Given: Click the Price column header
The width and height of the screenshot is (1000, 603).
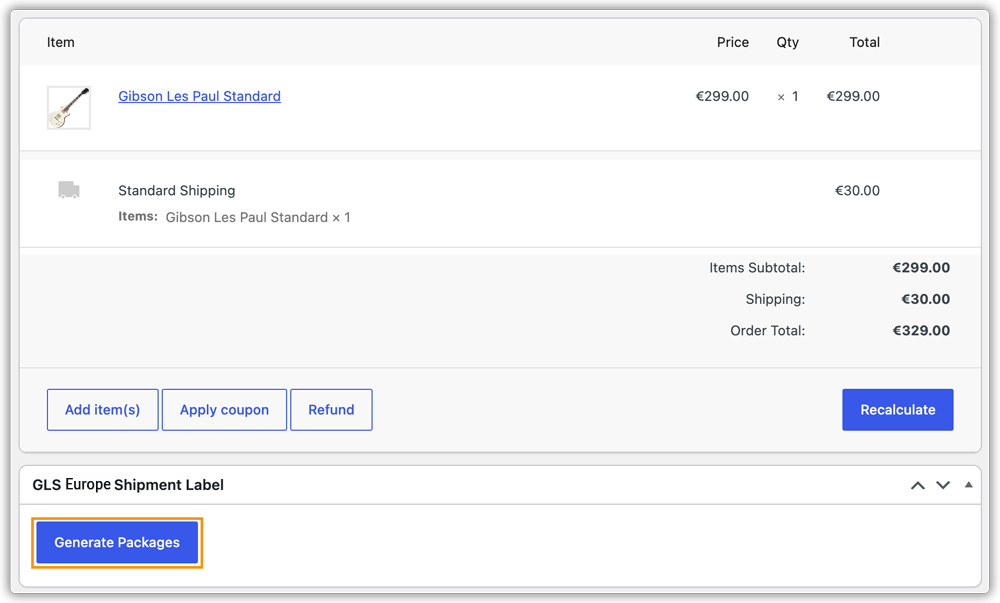Looking at the screenshot, I should (733, 42).
